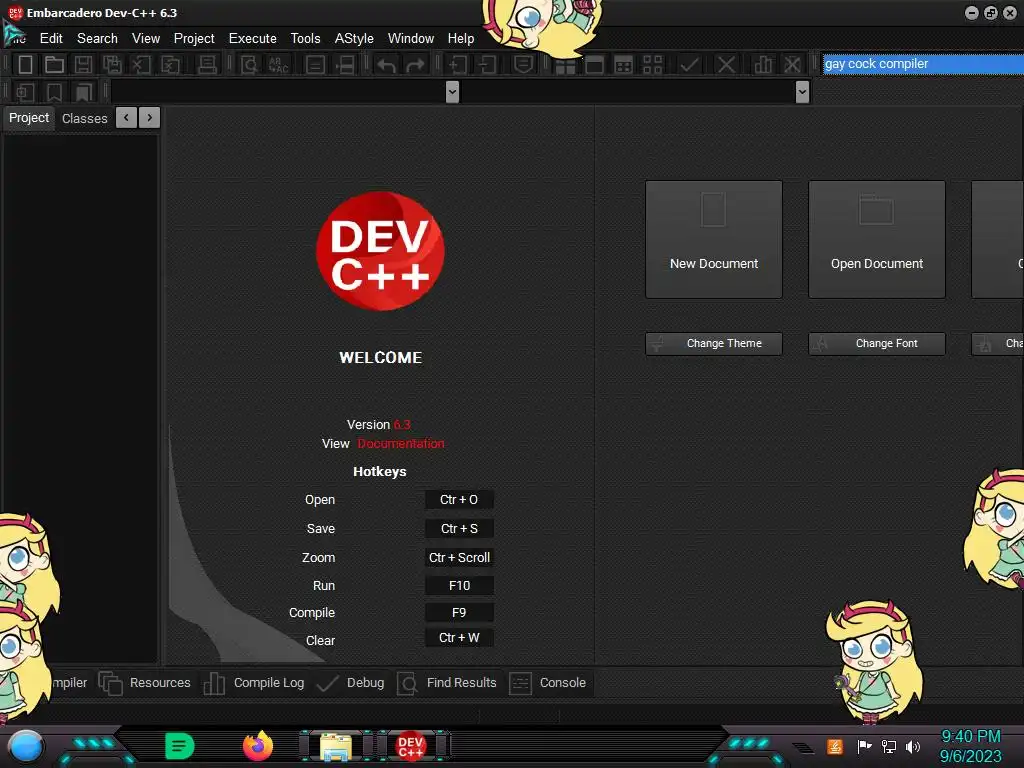Click the Toggle bookmark icon on second toolbar row

pos(54,92)
